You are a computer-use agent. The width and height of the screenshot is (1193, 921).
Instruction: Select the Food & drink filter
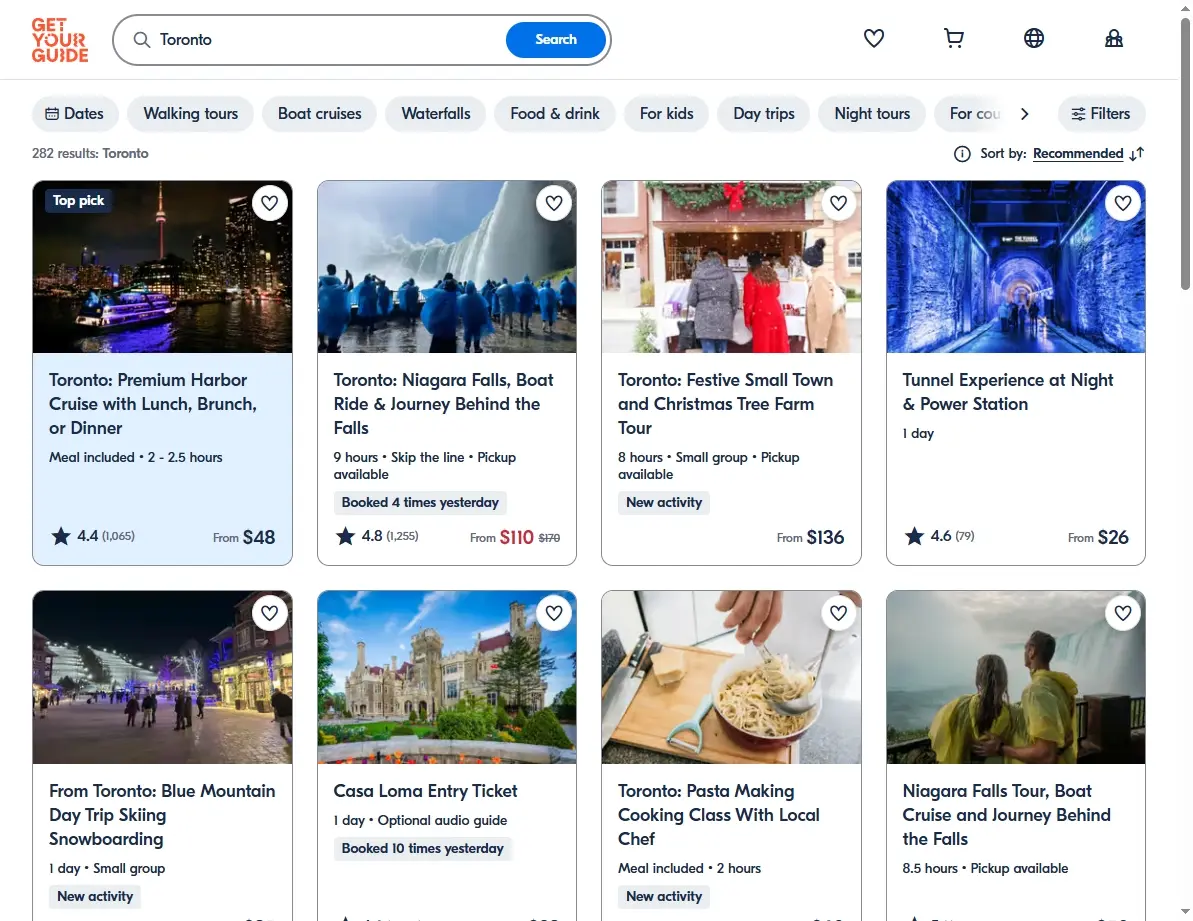click(x=555, y=114)
